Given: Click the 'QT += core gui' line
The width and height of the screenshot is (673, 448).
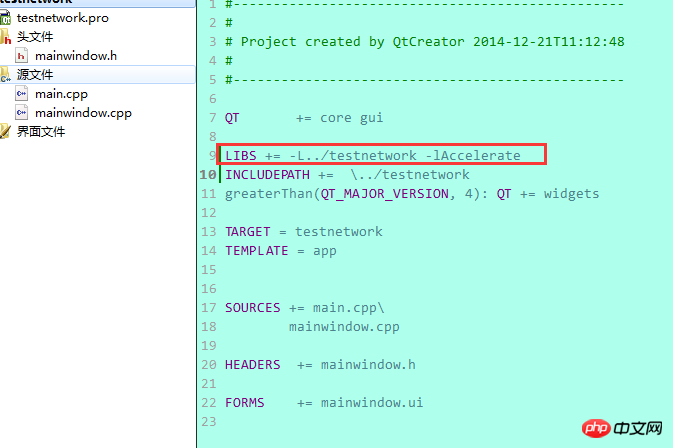Looking at the screenshot, I should (x=304, y=118).
